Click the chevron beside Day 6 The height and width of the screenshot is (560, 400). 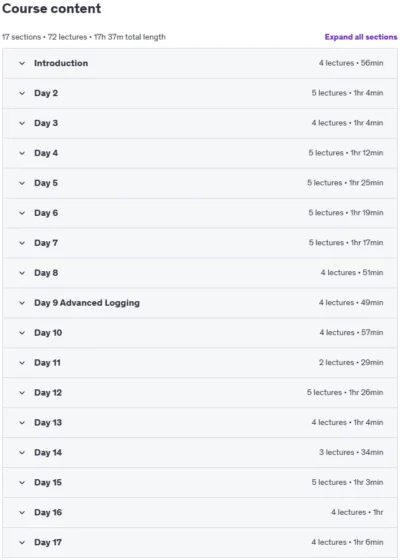coord(22,213)
